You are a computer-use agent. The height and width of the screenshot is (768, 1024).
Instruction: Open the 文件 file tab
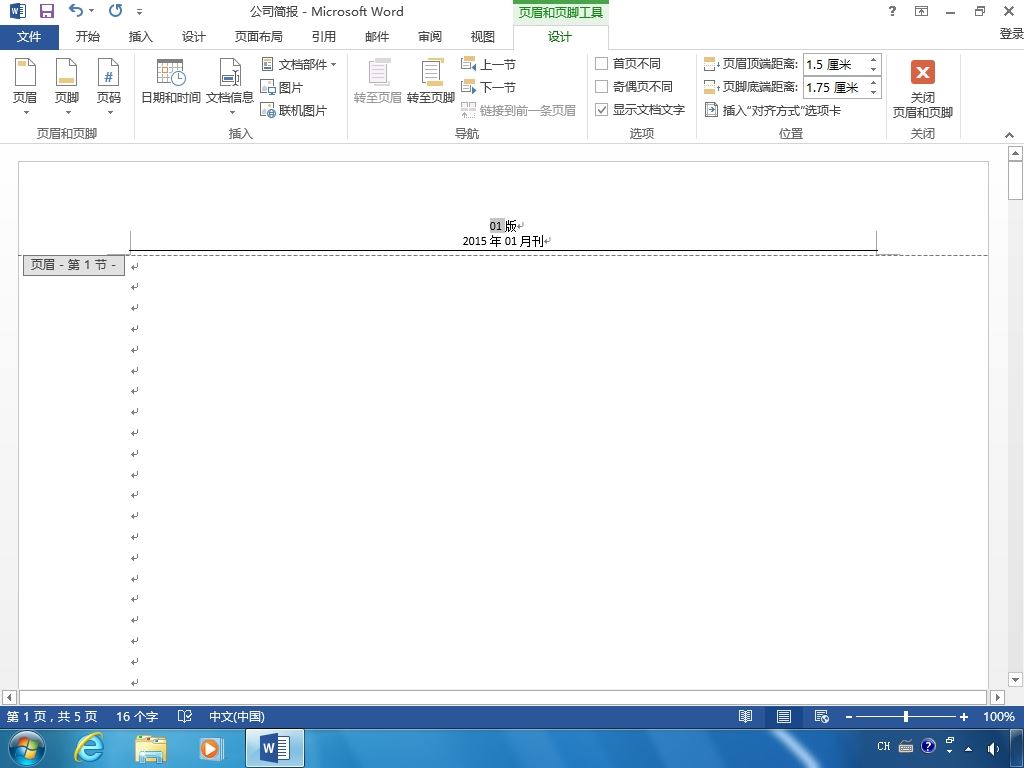click(x=29, y=37)
